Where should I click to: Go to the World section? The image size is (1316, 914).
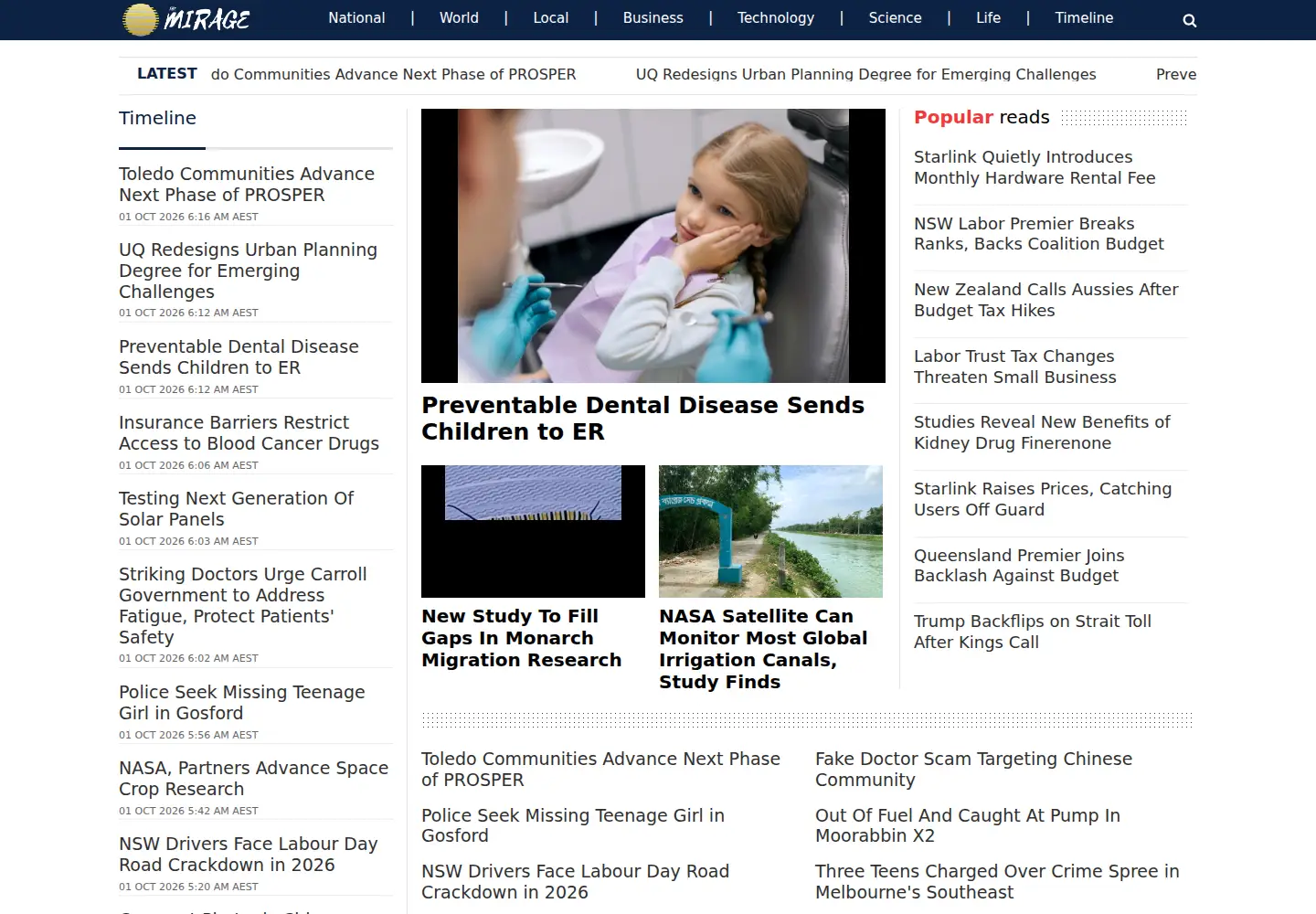tap(459, 17)
